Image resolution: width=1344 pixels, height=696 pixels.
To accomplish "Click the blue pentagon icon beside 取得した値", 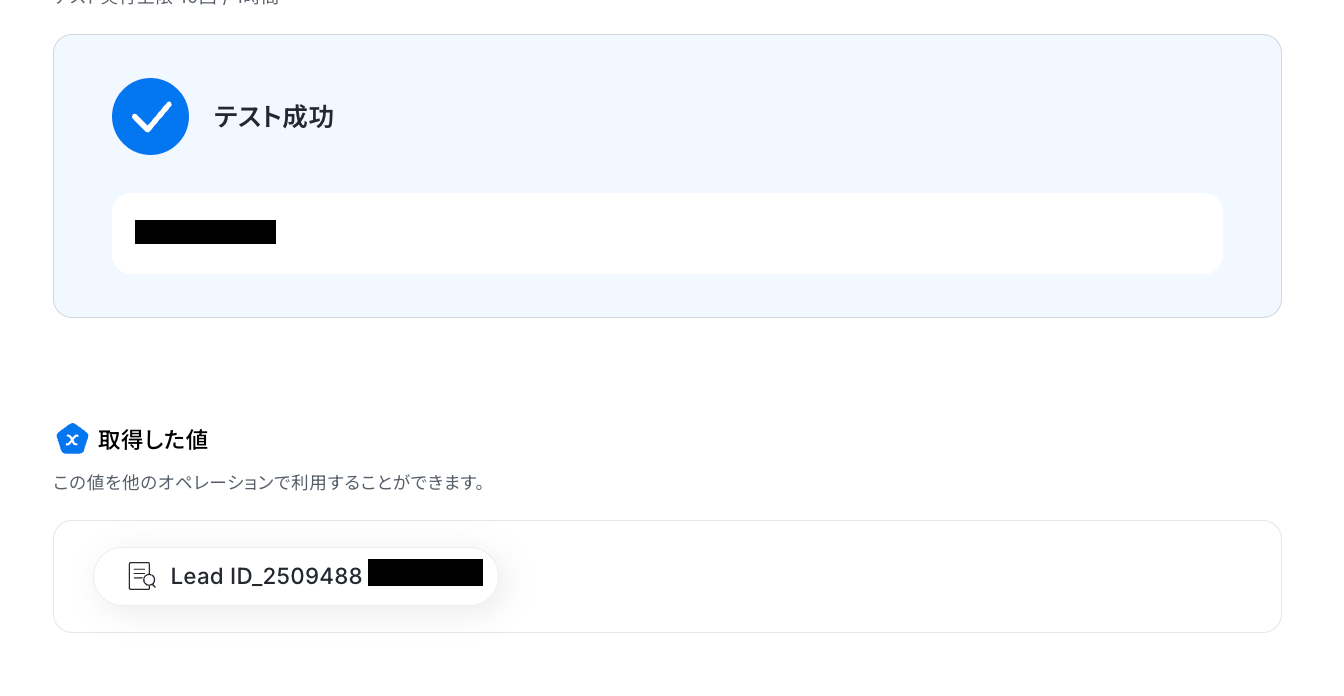I will [x=72, y=439].
